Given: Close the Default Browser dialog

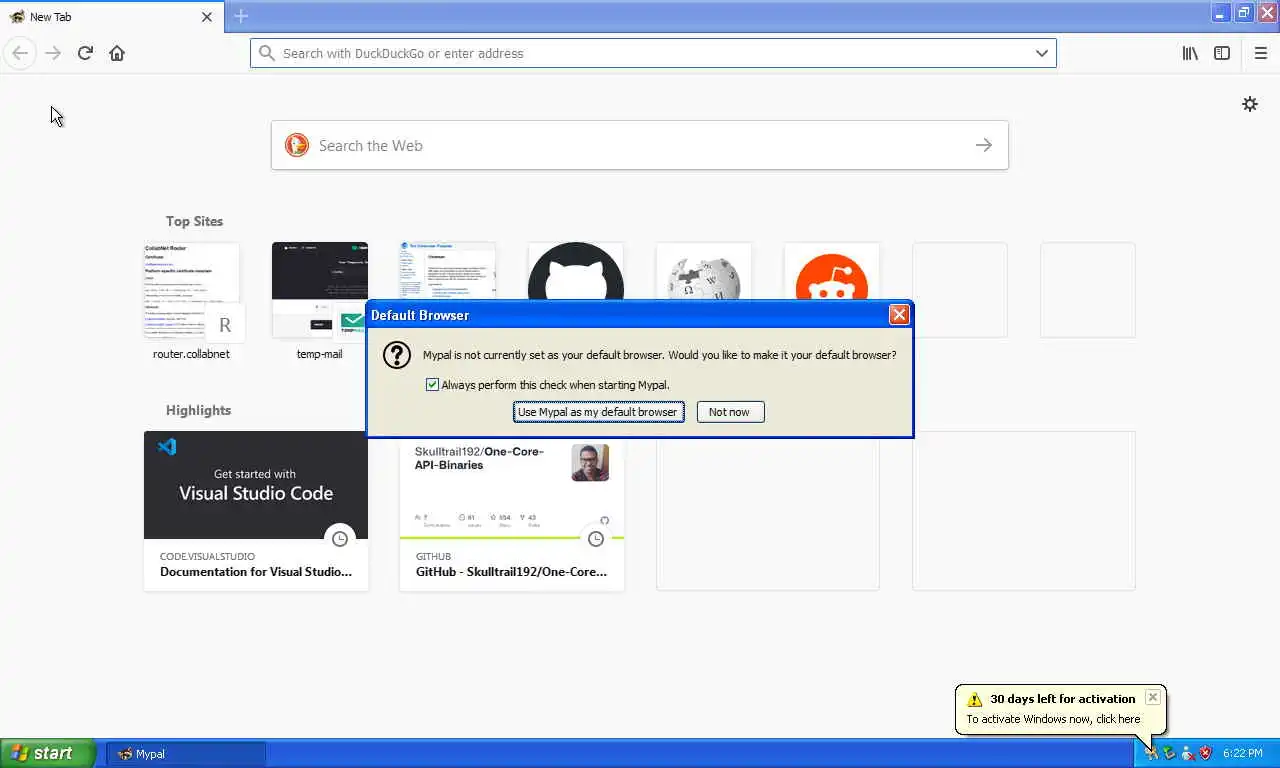Looking at the screenshot, I should tap(899, 315).
